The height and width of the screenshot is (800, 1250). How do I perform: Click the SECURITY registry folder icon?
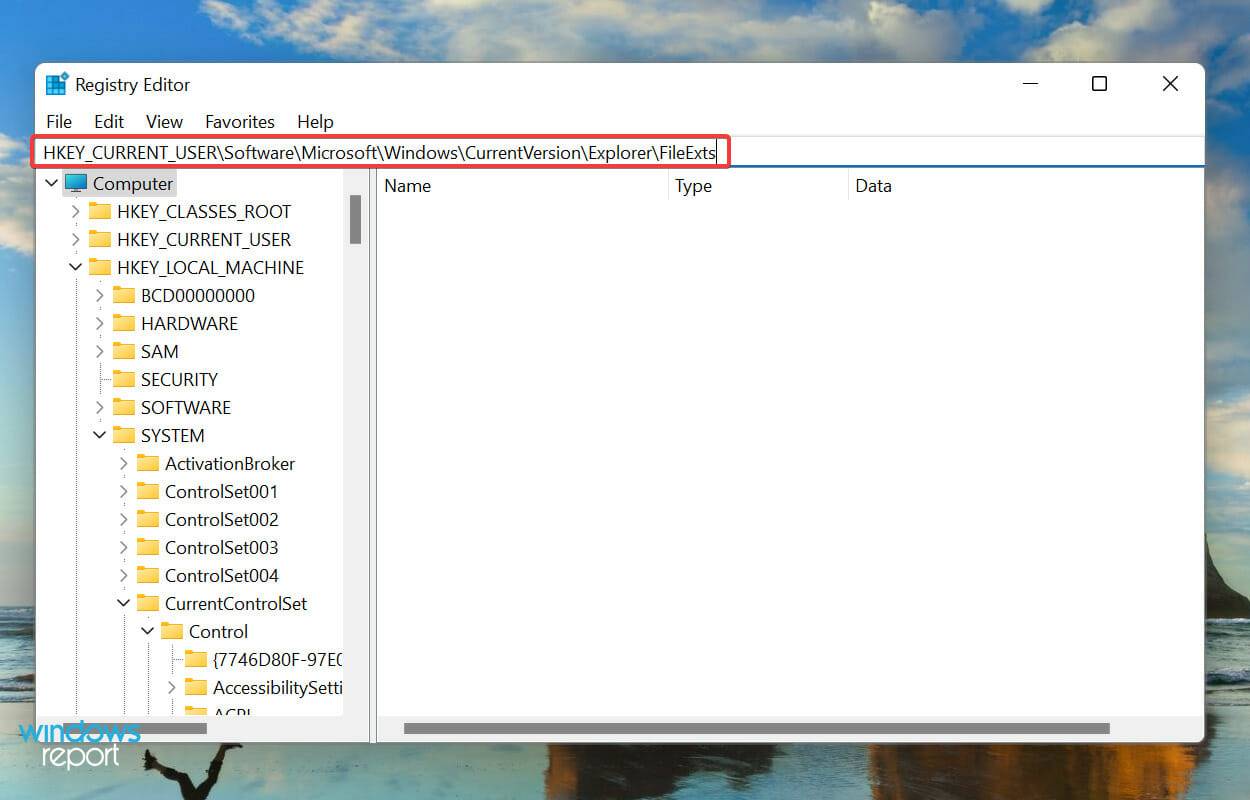pos(126,379)
